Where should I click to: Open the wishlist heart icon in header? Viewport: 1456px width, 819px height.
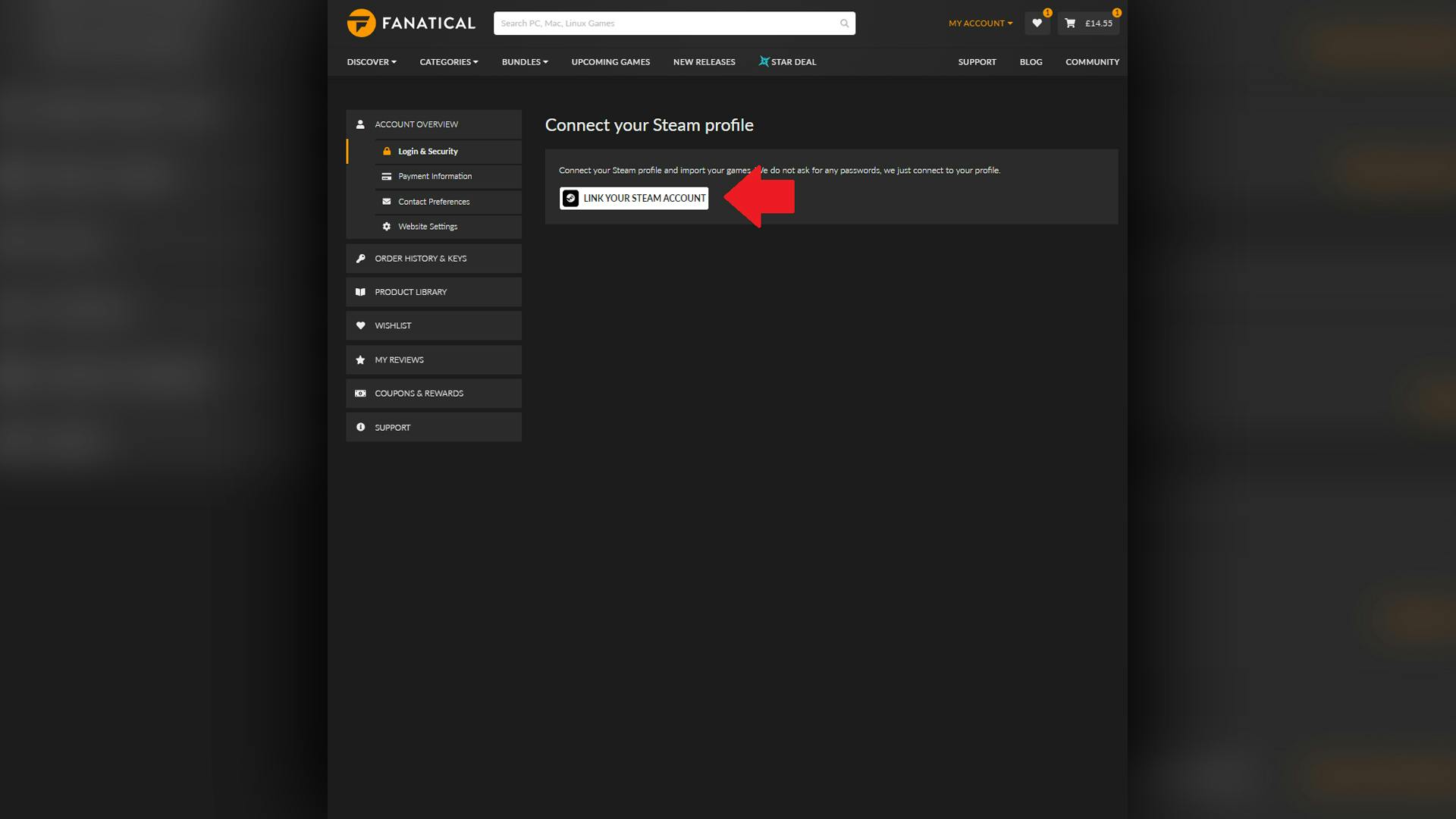1037,23
